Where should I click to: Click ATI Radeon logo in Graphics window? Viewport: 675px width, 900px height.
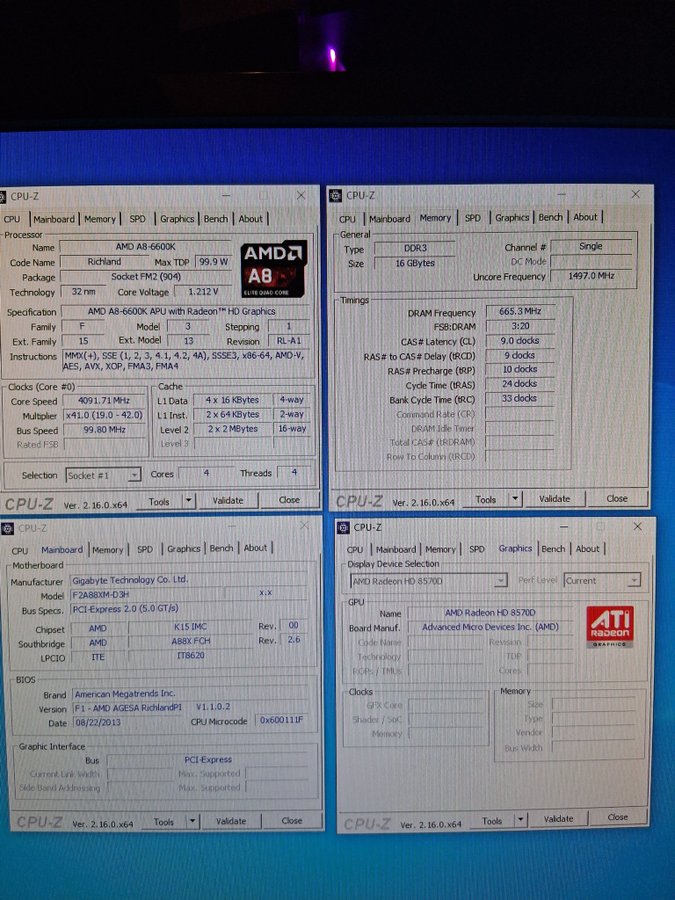(x=610, y=626)
